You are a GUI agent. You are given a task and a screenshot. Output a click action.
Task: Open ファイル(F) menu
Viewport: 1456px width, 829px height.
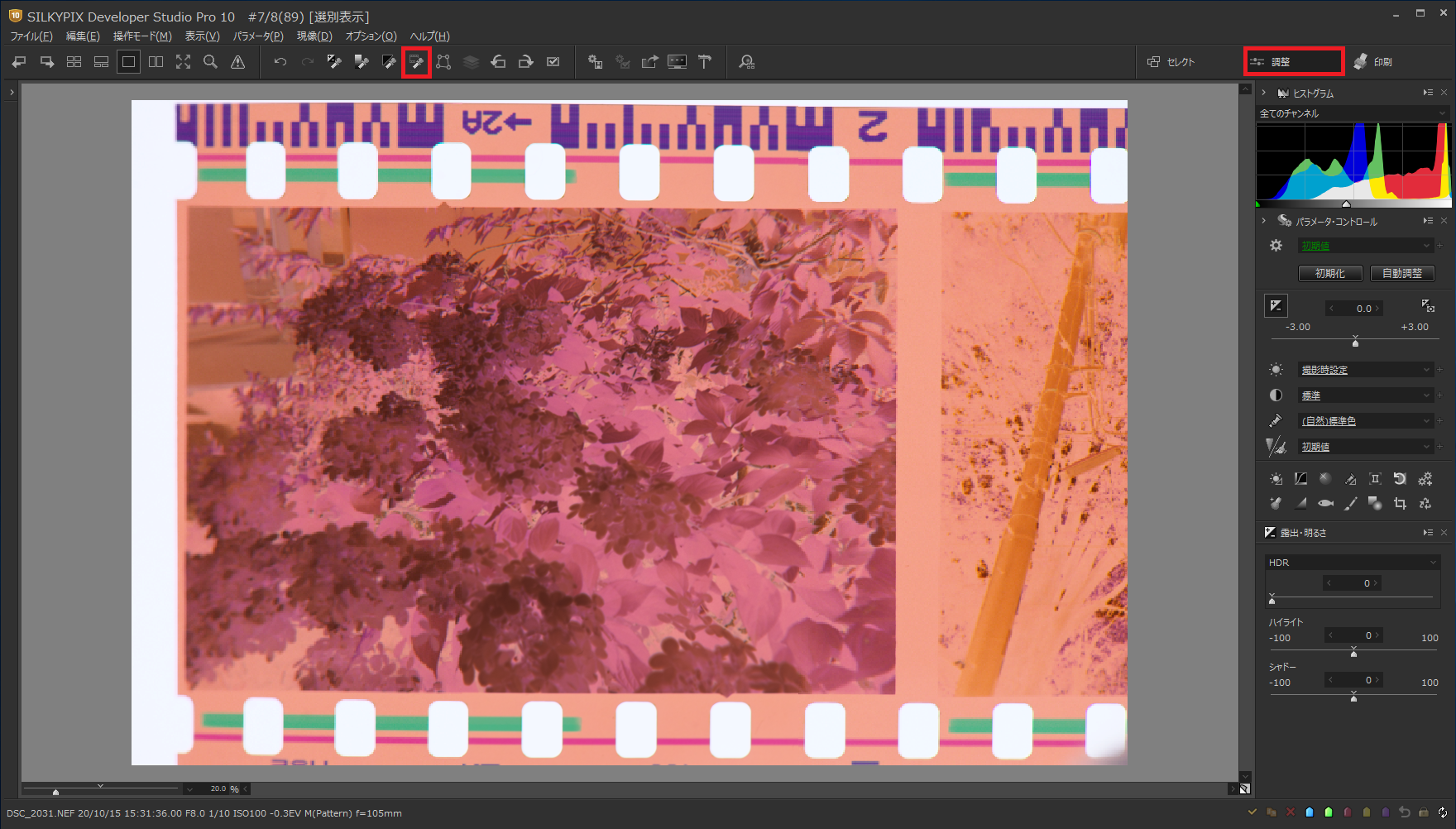31,36
